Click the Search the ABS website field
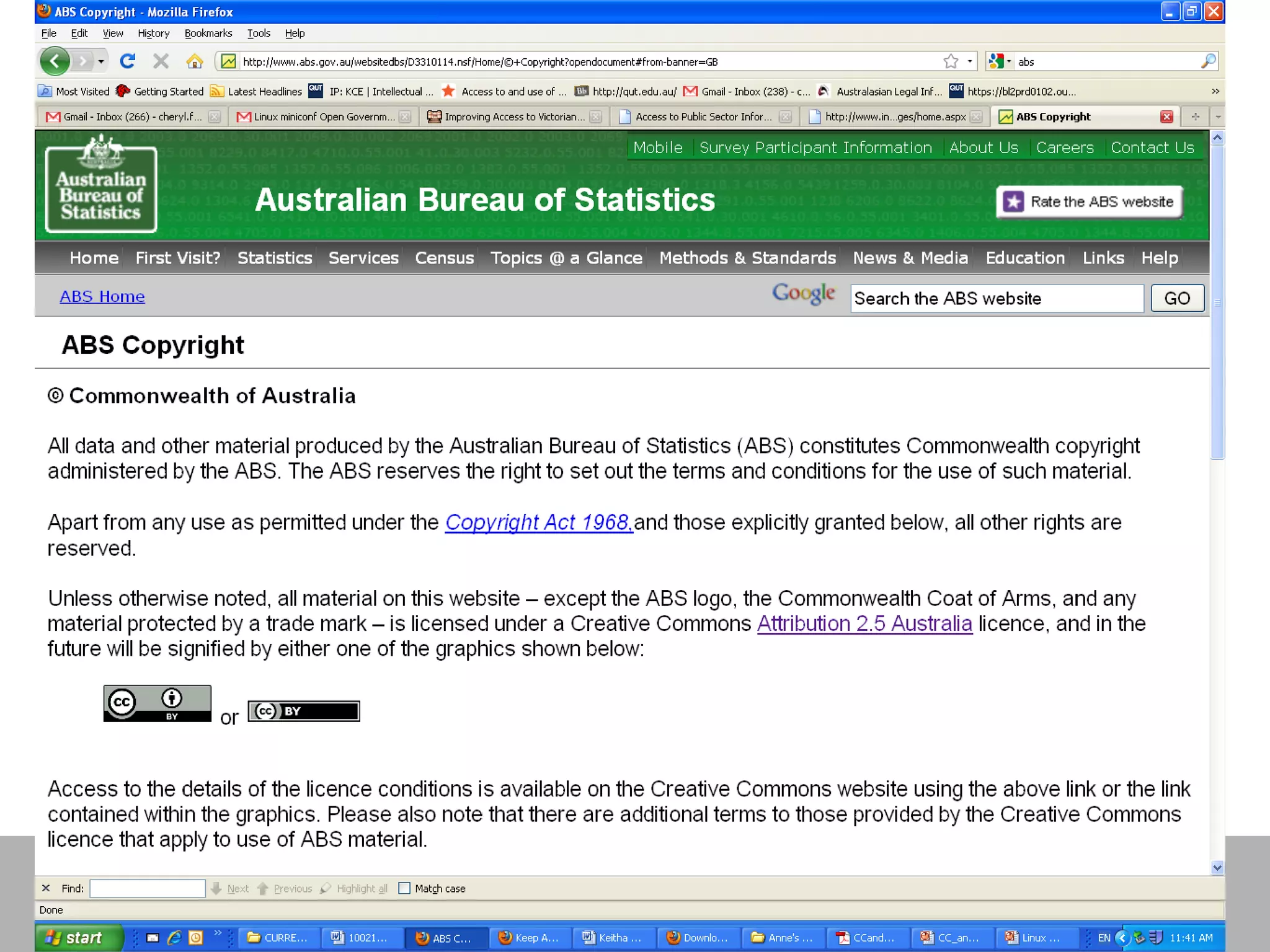The image size is (1270, 952). [x=997, y=299]
